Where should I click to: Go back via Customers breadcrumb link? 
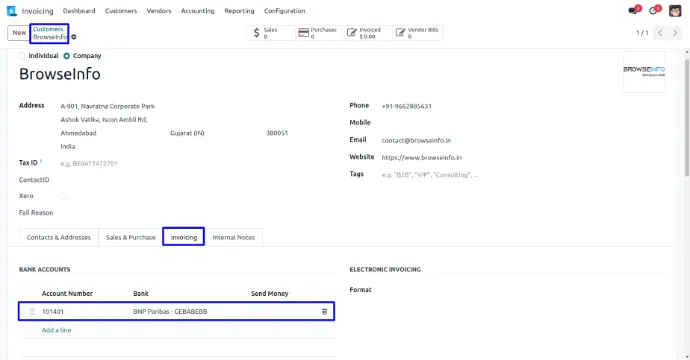[48, 29]
